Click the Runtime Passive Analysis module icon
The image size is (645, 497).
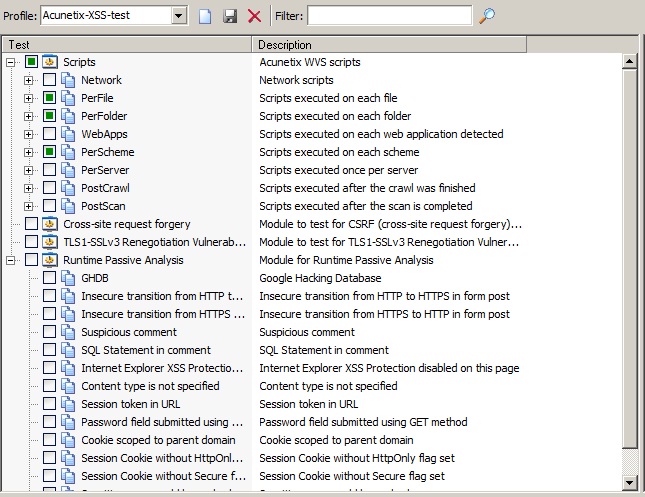[x=50, y=260]
